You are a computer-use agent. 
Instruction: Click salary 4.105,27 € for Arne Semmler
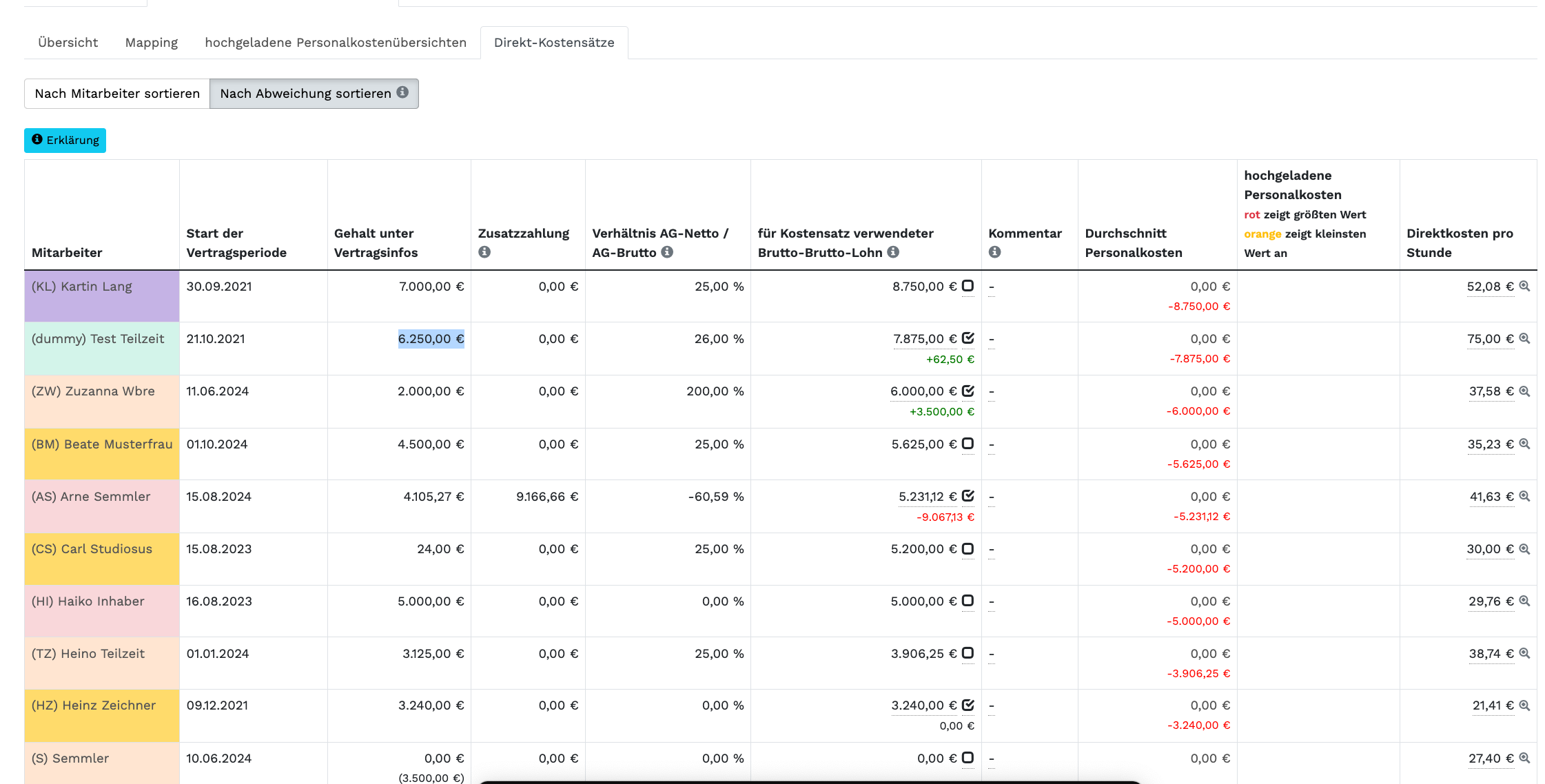[x=433, y=497]
